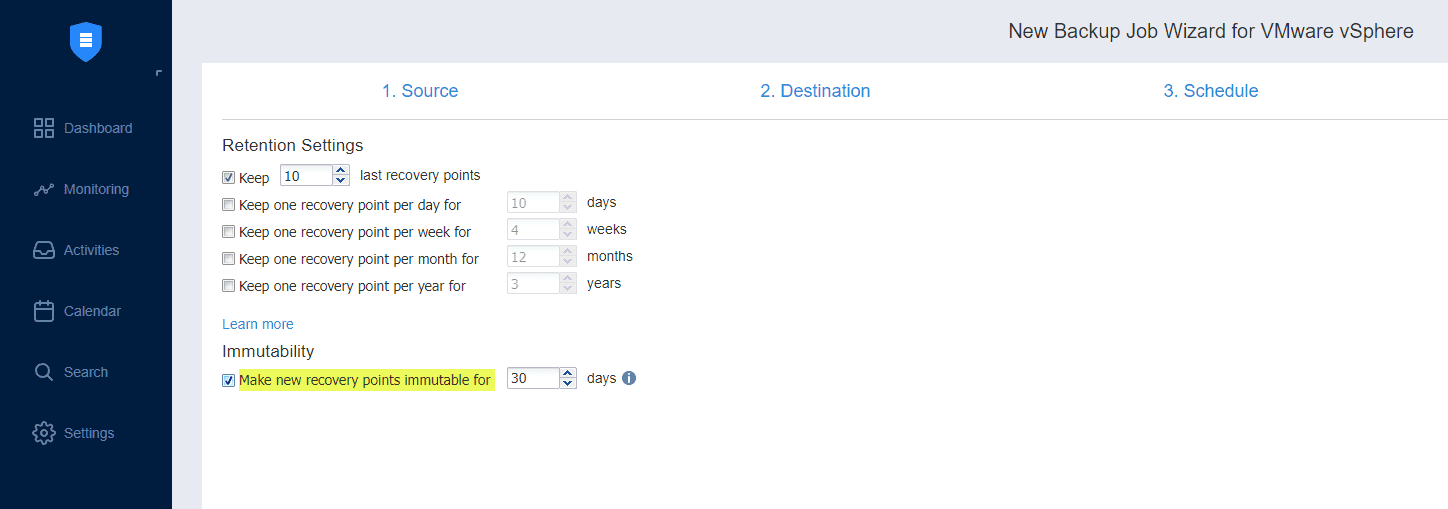
Task: Click the 'months' unit label
Action: pyautogui.click(x=610, y=256)
